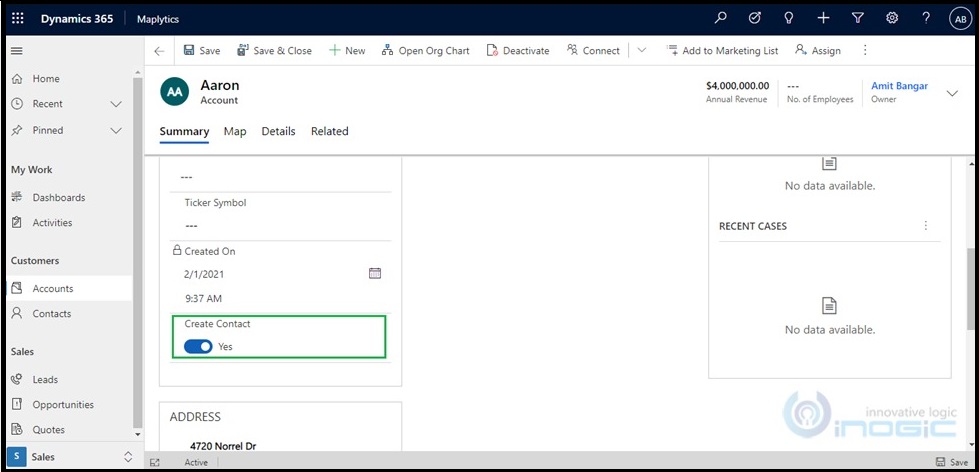This screenshot has width=979, height=472.
Task: Click the 4720 Norrel Dr address text
Action: point(223,446)
